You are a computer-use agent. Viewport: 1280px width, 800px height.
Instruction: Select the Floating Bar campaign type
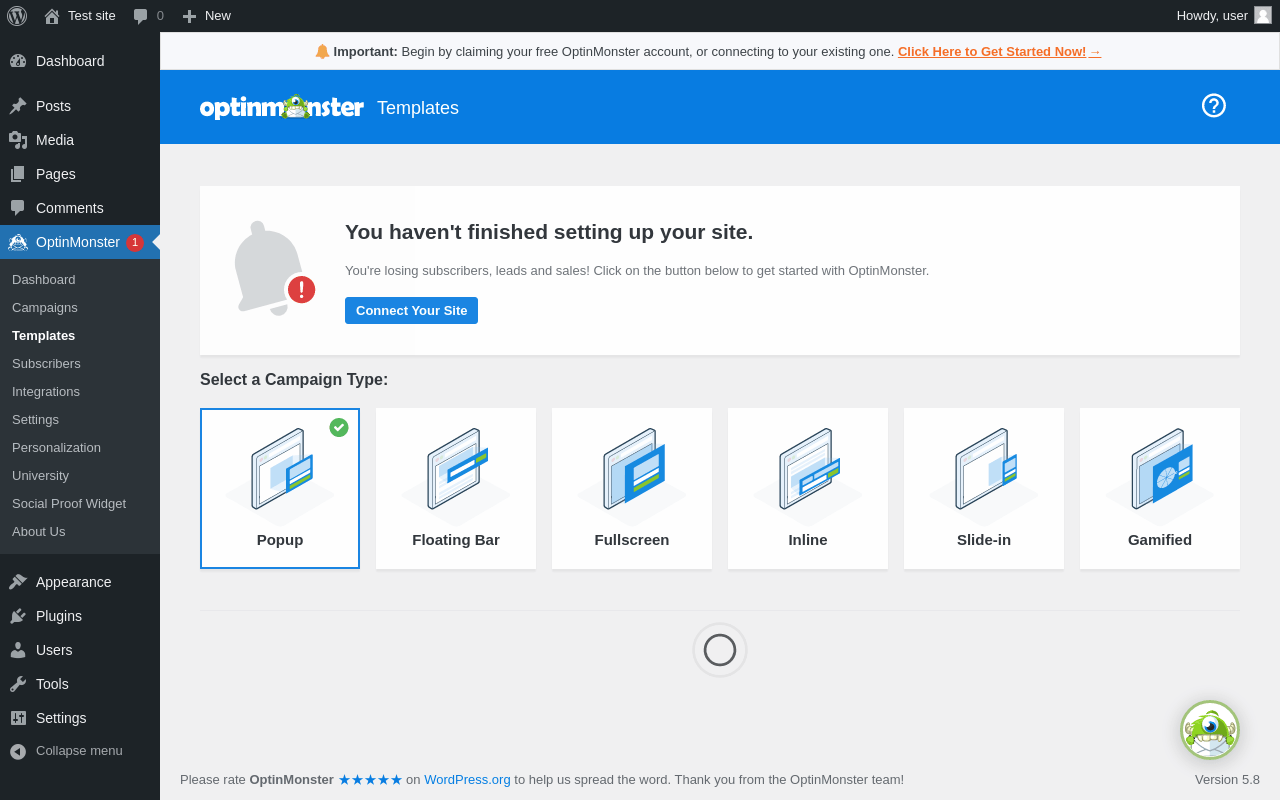pos(456,488)
